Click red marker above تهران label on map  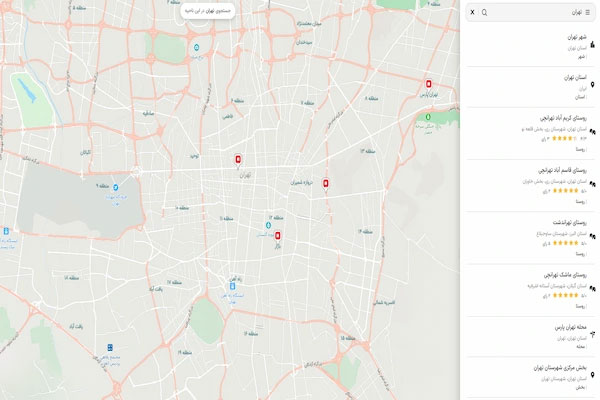238,160
